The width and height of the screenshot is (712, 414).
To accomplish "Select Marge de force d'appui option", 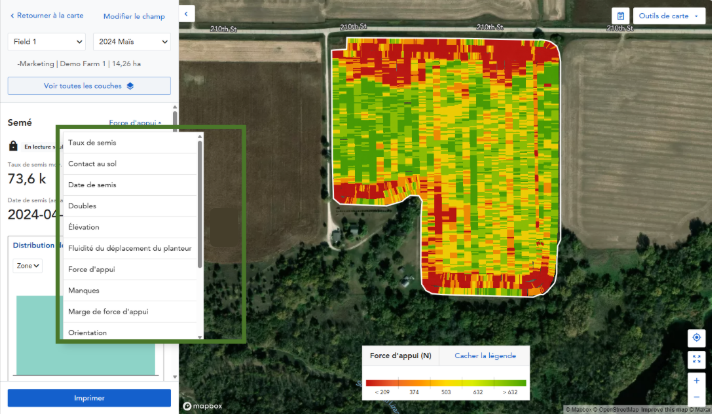I will 130,312.
